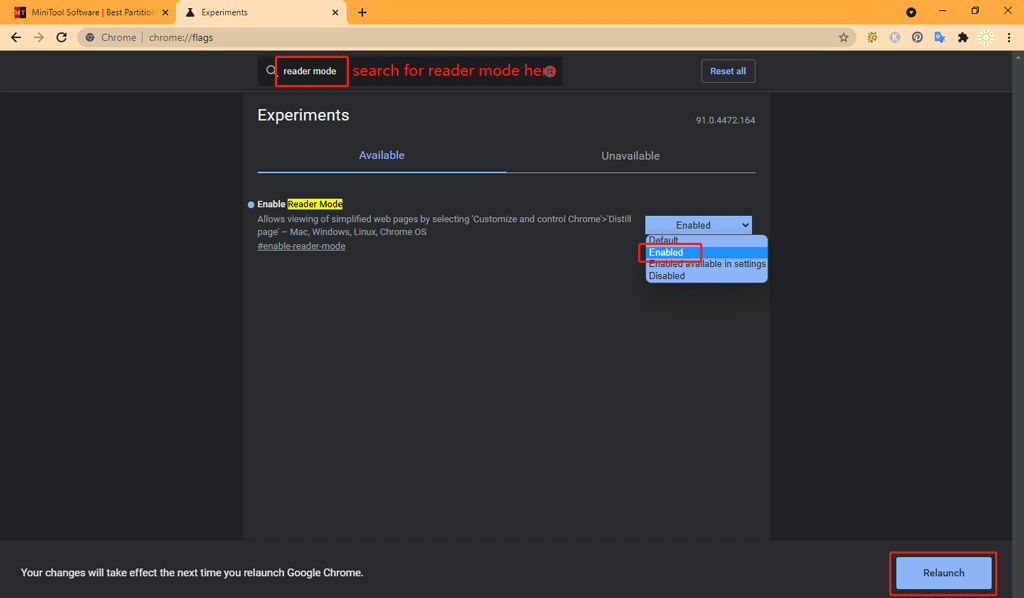Switch to the MiniTool Software browser tab
The height and width of the screenshot is (598, 1024).
[x=85, y=12]
